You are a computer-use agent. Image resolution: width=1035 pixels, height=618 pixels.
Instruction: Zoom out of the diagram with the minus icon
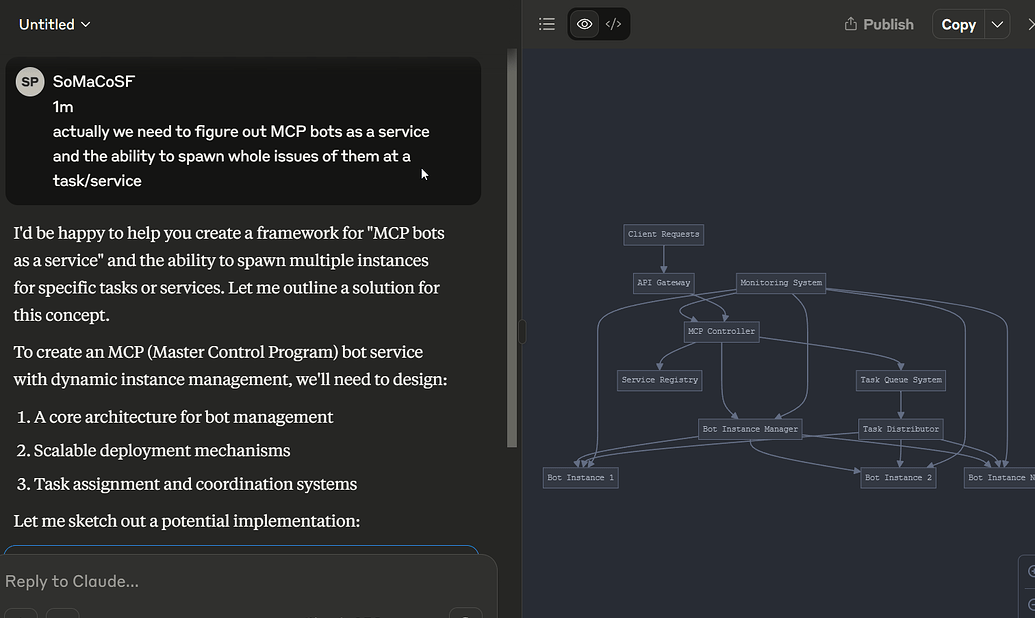(x=1032, y=604)
